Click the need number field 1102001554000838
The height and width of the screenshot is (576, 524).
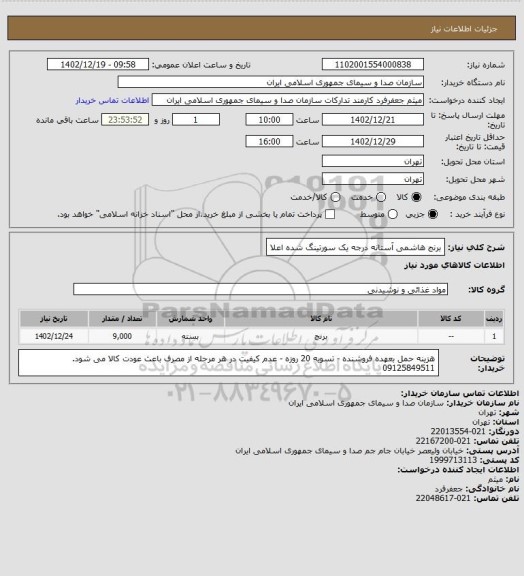point(373,64)
